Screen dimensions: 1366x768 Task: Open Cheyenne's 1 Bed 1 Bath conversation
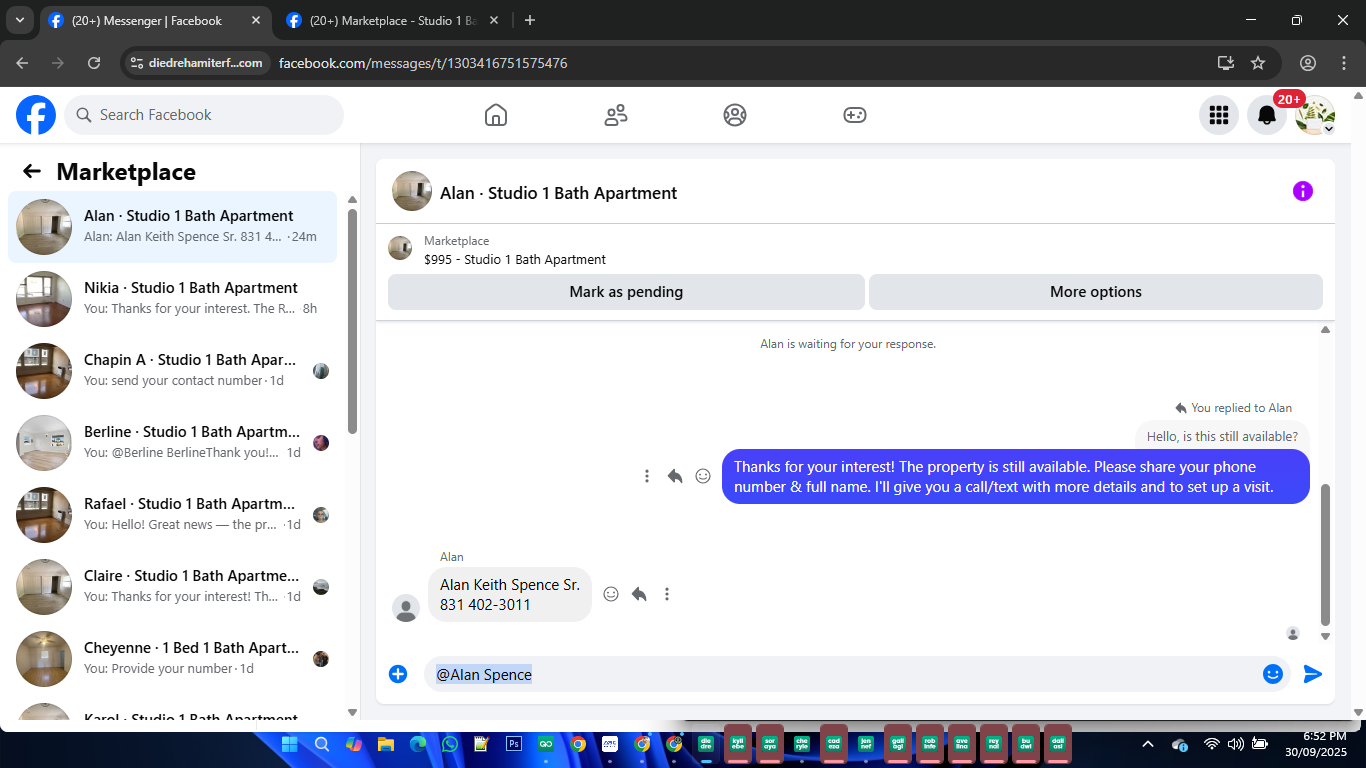(x=172, y=659)
